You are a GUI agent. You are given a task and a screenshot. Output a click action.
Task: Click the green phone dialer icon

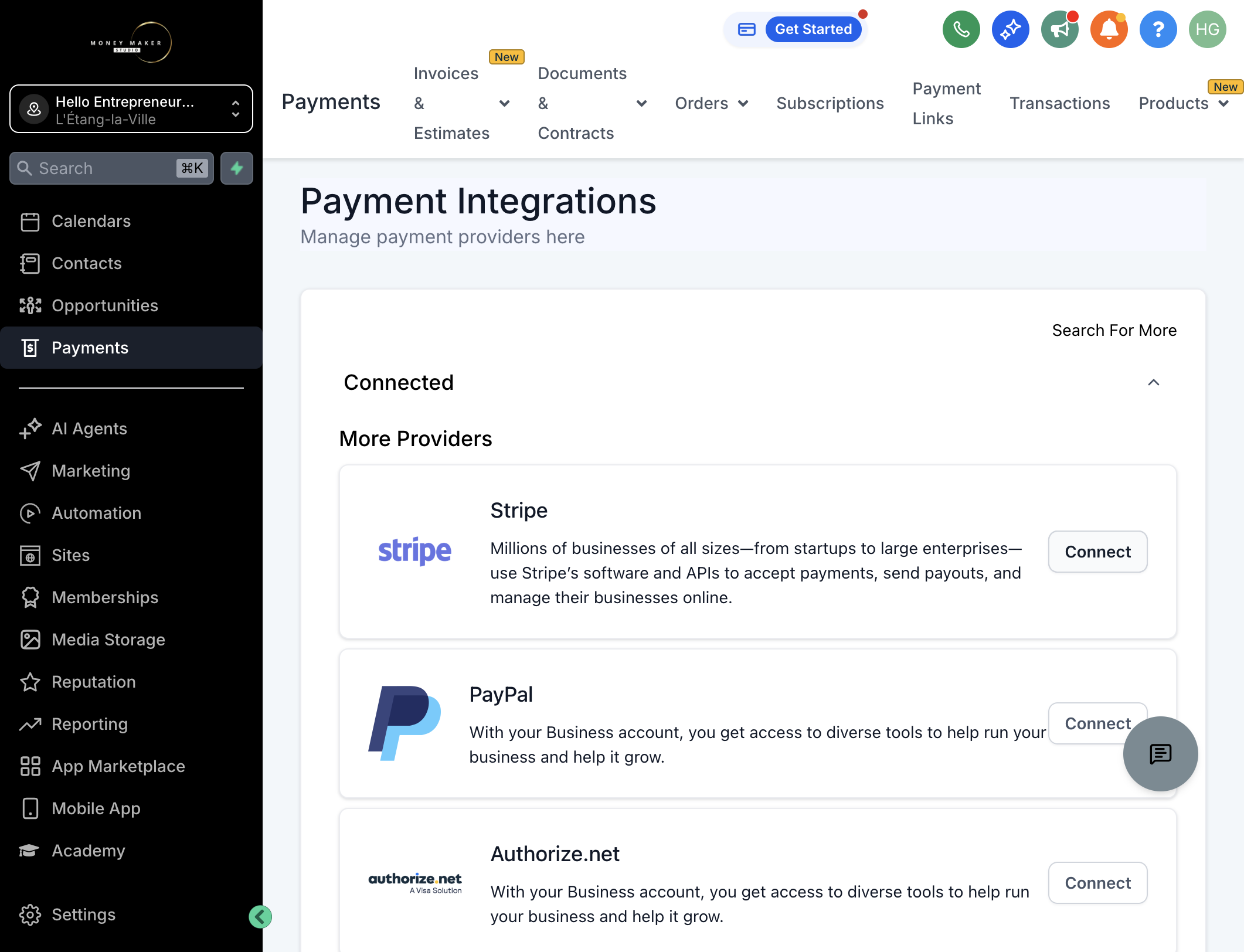click(961, 29)
